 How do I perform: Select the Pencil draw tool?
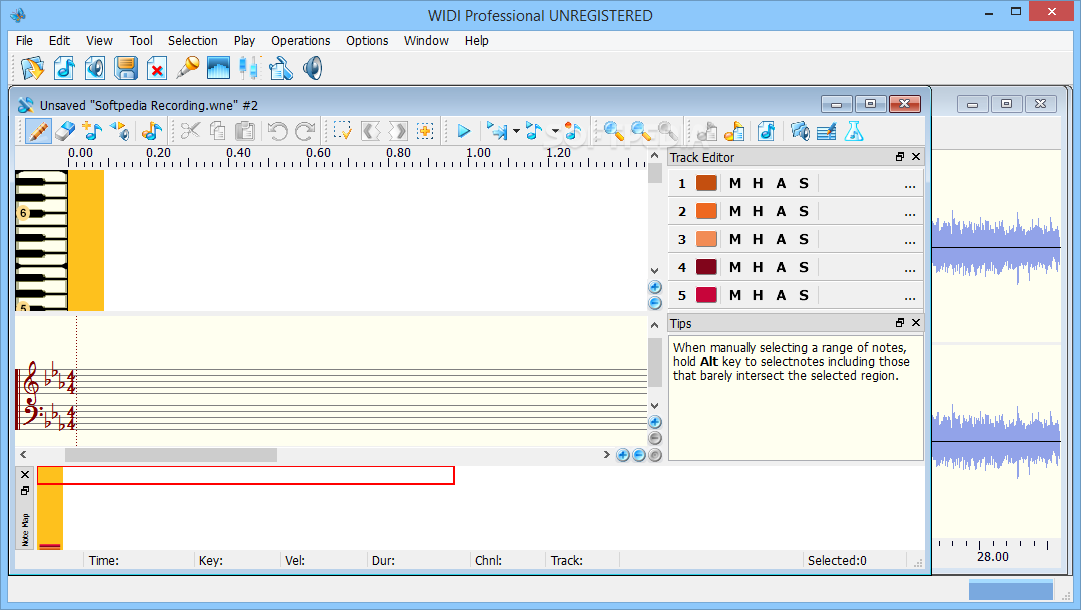39,131
